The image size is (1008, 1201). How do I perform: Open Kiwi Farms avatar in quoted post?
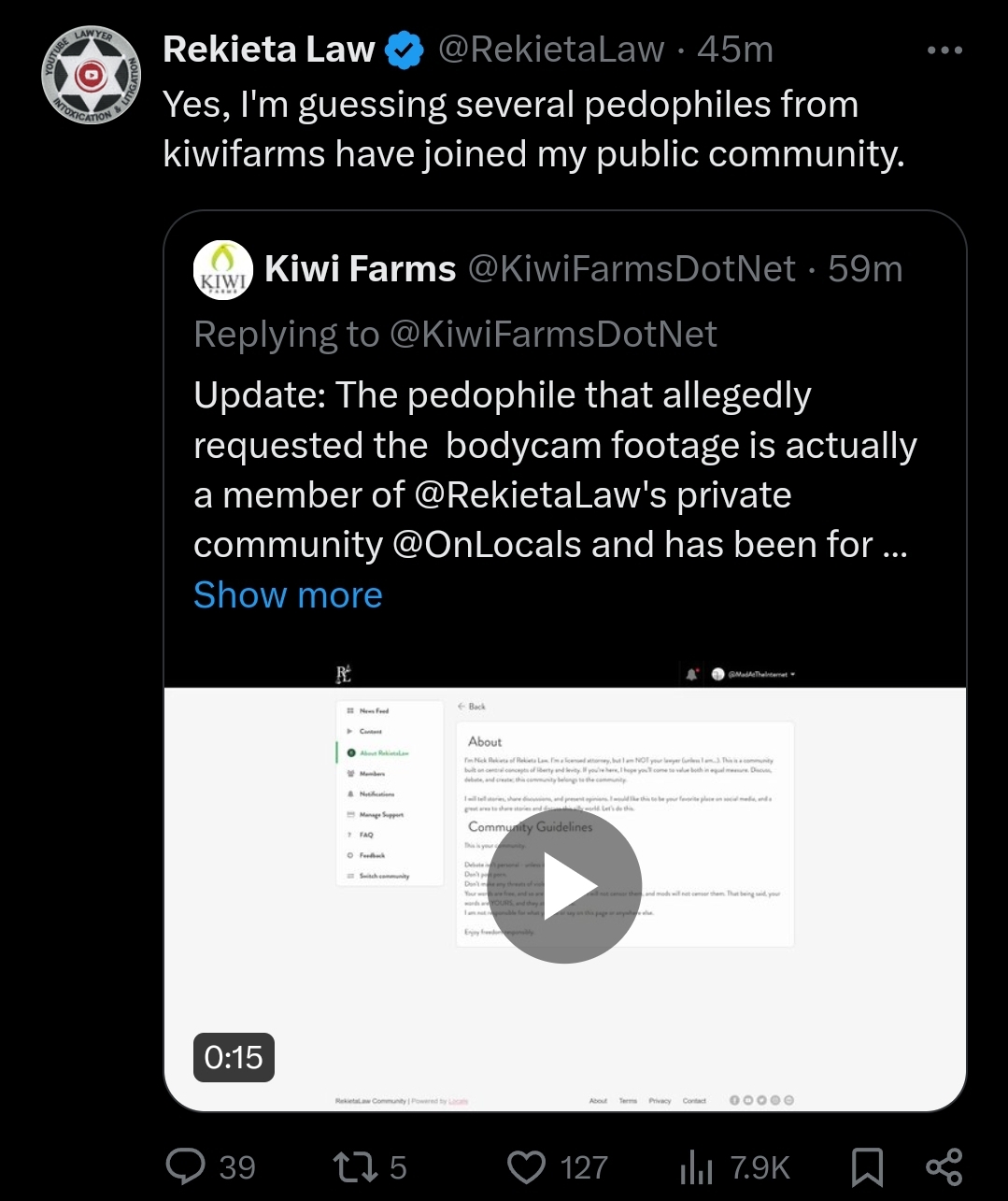222,269
